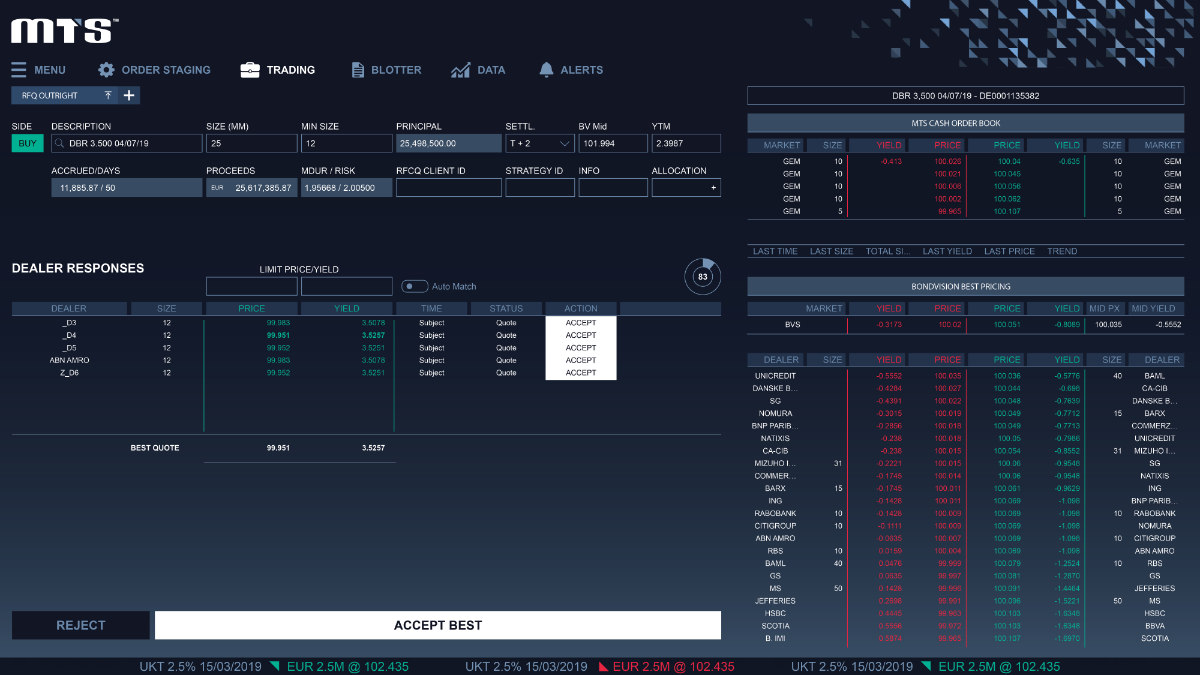
Task: Click the STATUS column header in Dealer Responses
Action: coord(506,309)
